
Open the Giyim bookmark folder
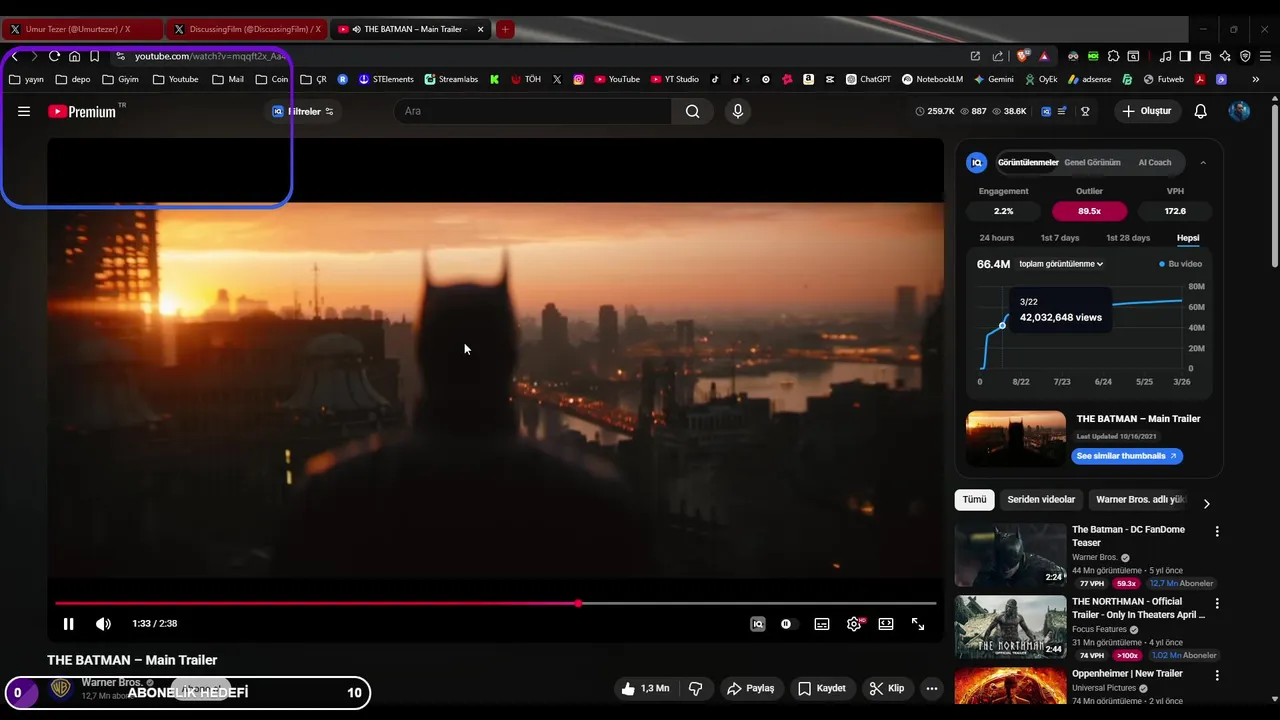pyautogui.click(x=120, y=79)
